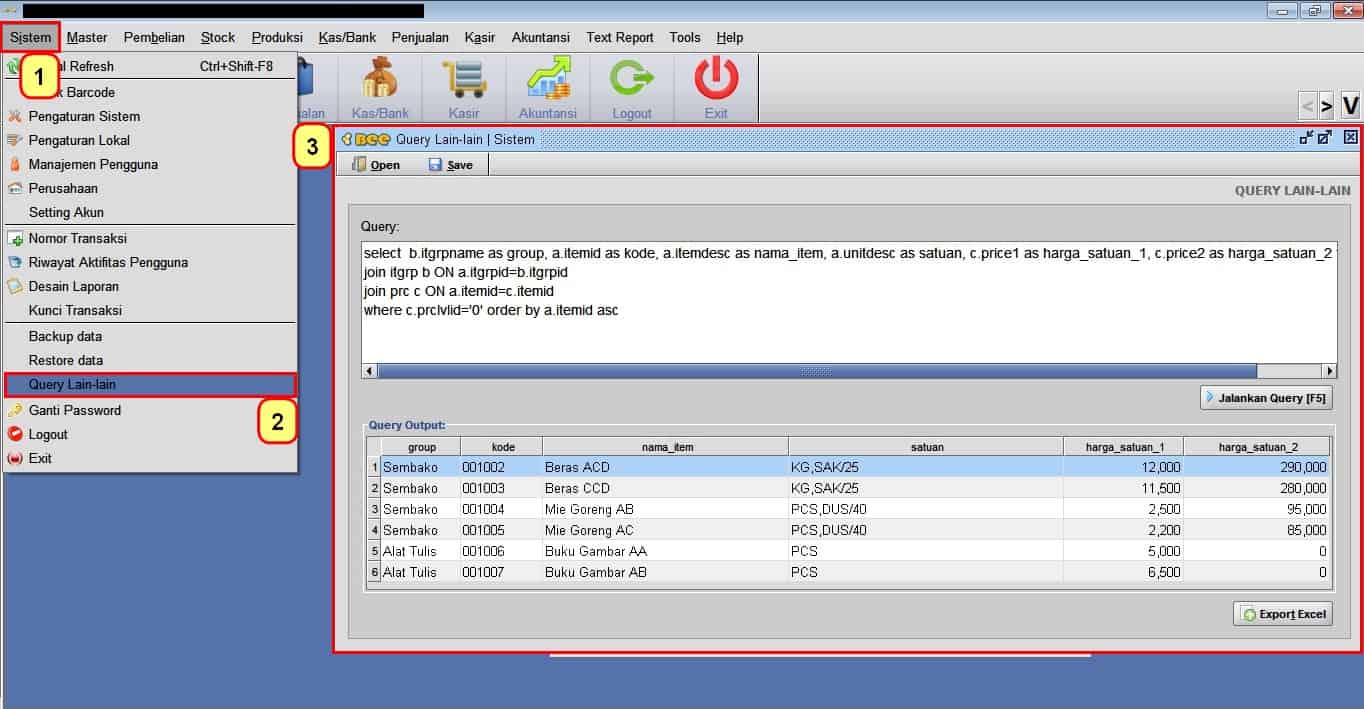Open the Kasir menu in menu bar
The width and height of the screenshot is (1364, 709).
click(x=480, y=37)
